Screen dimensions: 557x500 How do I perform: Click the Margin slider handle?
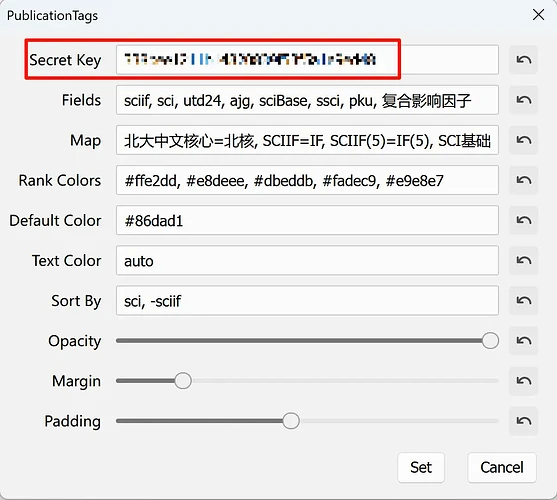[183, 381]
